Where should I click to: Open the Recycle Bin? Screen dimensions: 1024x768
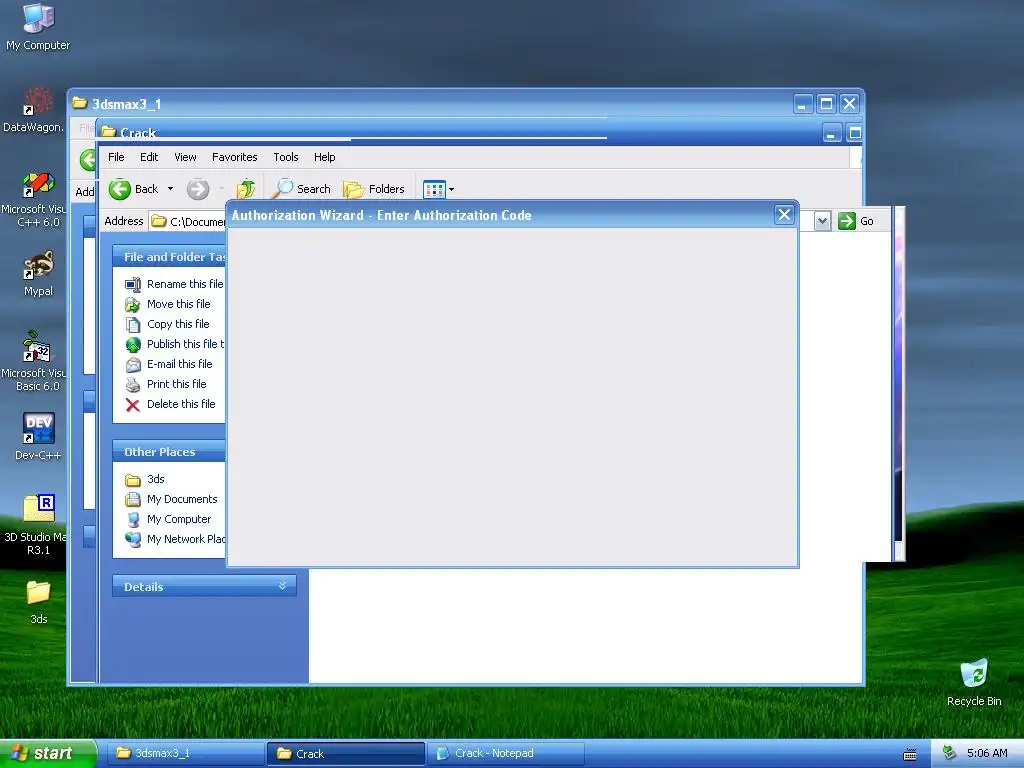[x=974, y=683]
